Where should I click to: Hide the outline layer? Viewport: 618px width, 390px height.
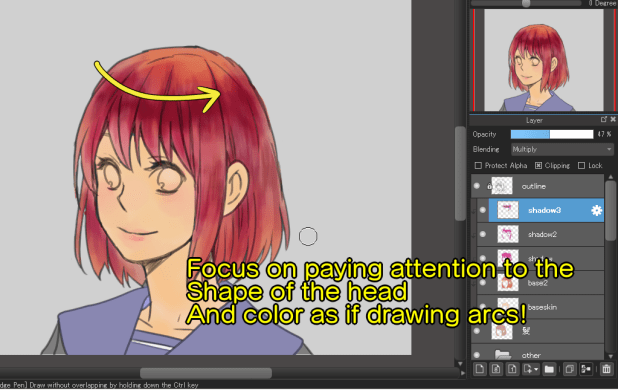(x=477, y=186)
